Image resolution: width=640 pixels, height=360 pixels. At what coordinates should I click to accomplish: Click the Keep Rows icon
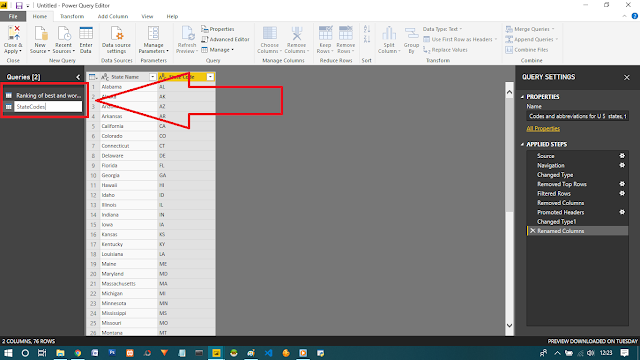[x=325, y=33]
